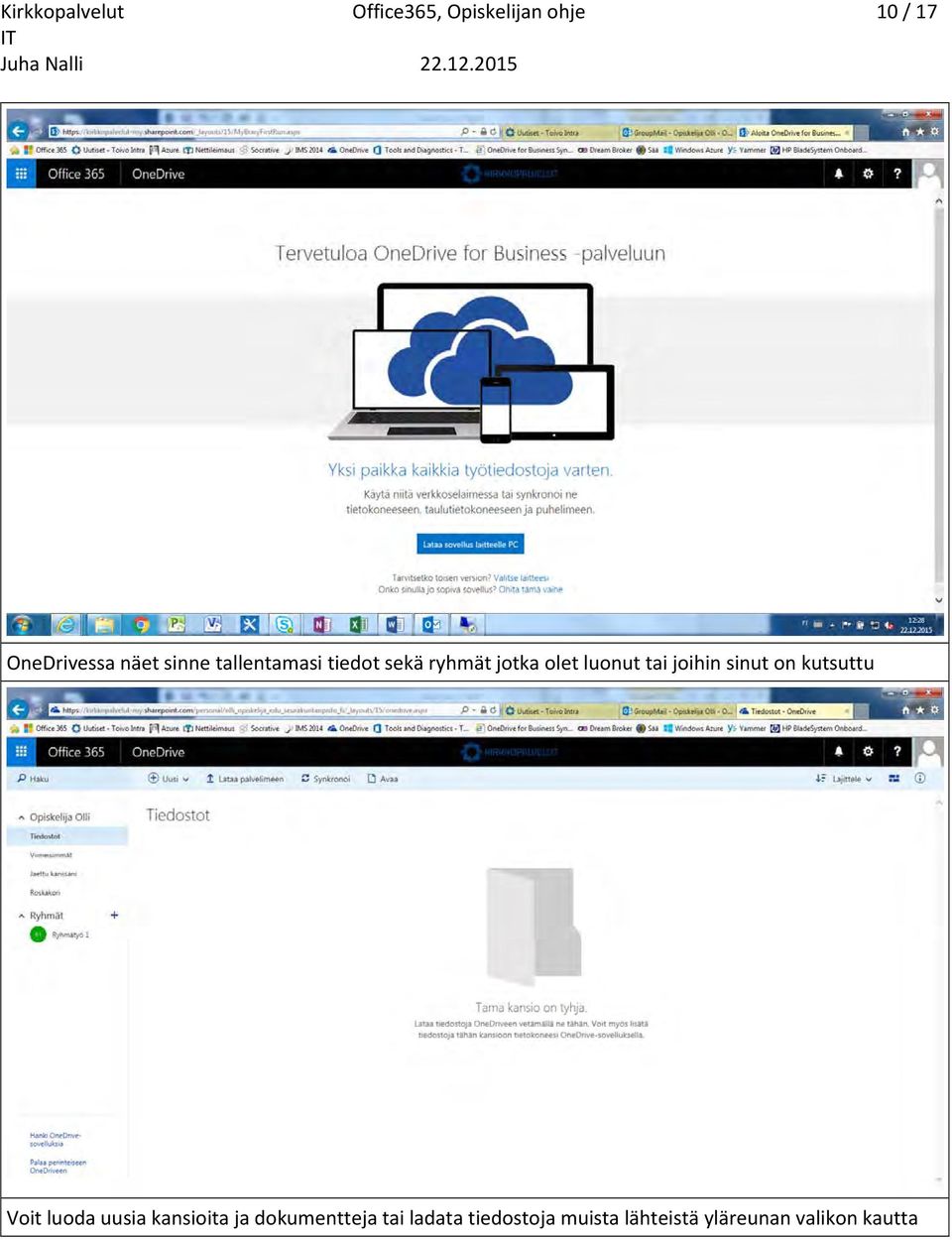The width and height of the screenshot is (952, 1240).
Task: Open app launcher grid in lower screenshot
Action: click(21, 752)
